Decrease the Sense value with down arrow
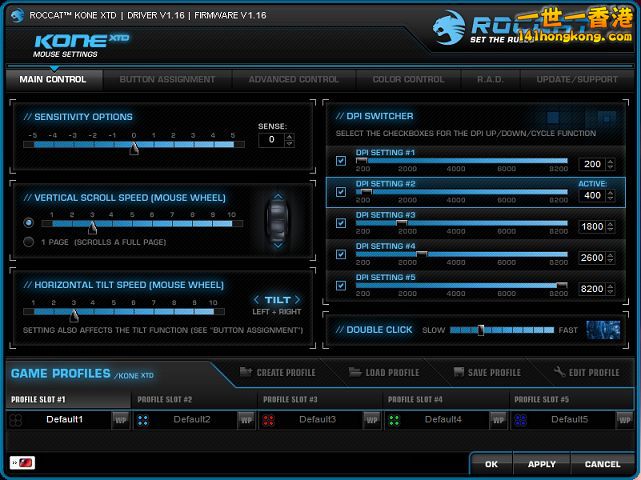Screen dimensions: 641x480 [290, 144]
